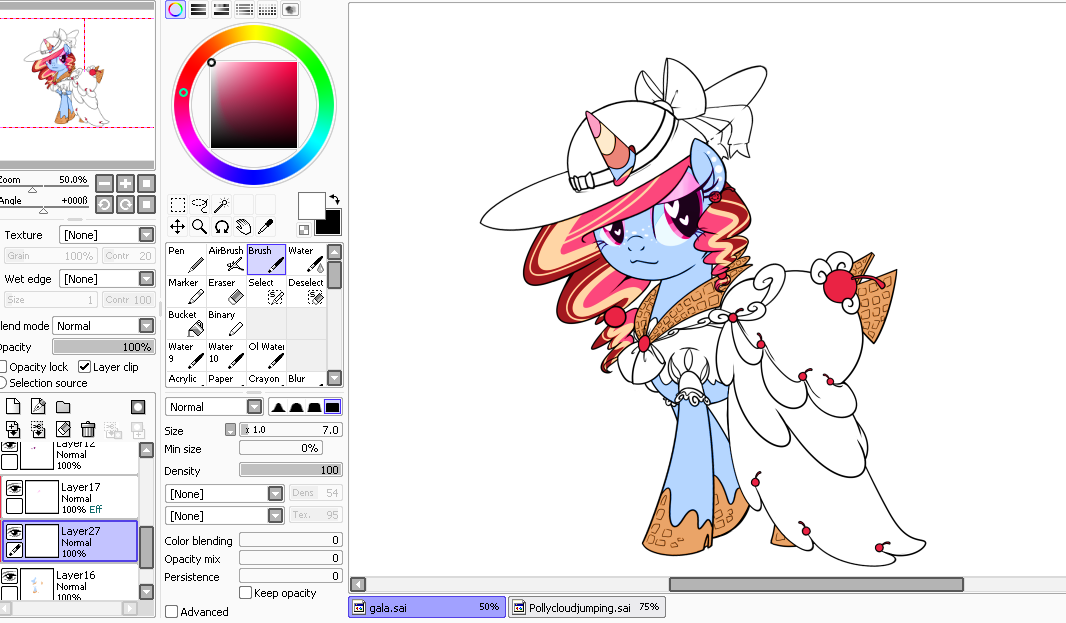
Task: Select the color wheel panel icon
Action: [x=175, y=10]
